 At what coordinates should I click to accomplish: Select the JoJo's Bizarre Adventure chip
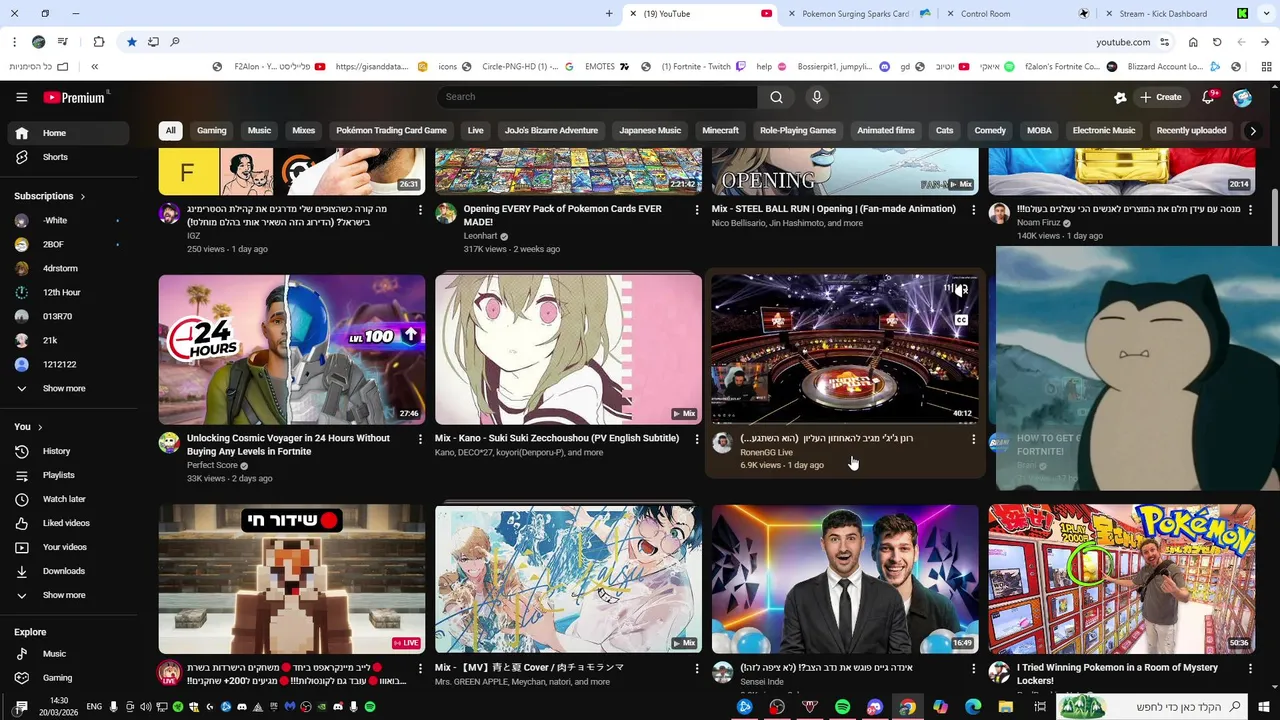(551, 131)
